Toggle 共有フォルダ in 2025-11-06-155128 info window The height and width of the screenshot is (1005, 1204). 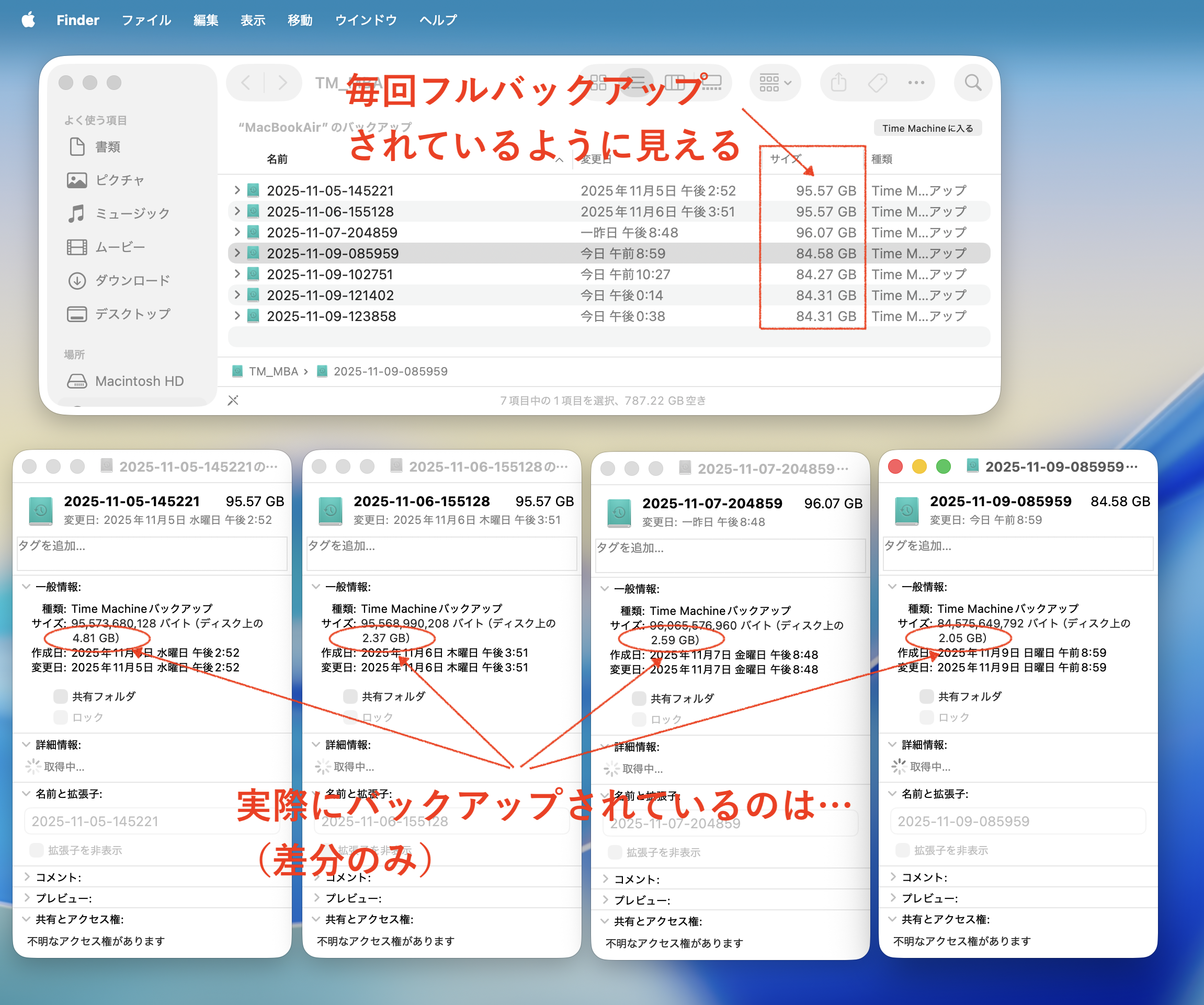(x=350, y=696)
